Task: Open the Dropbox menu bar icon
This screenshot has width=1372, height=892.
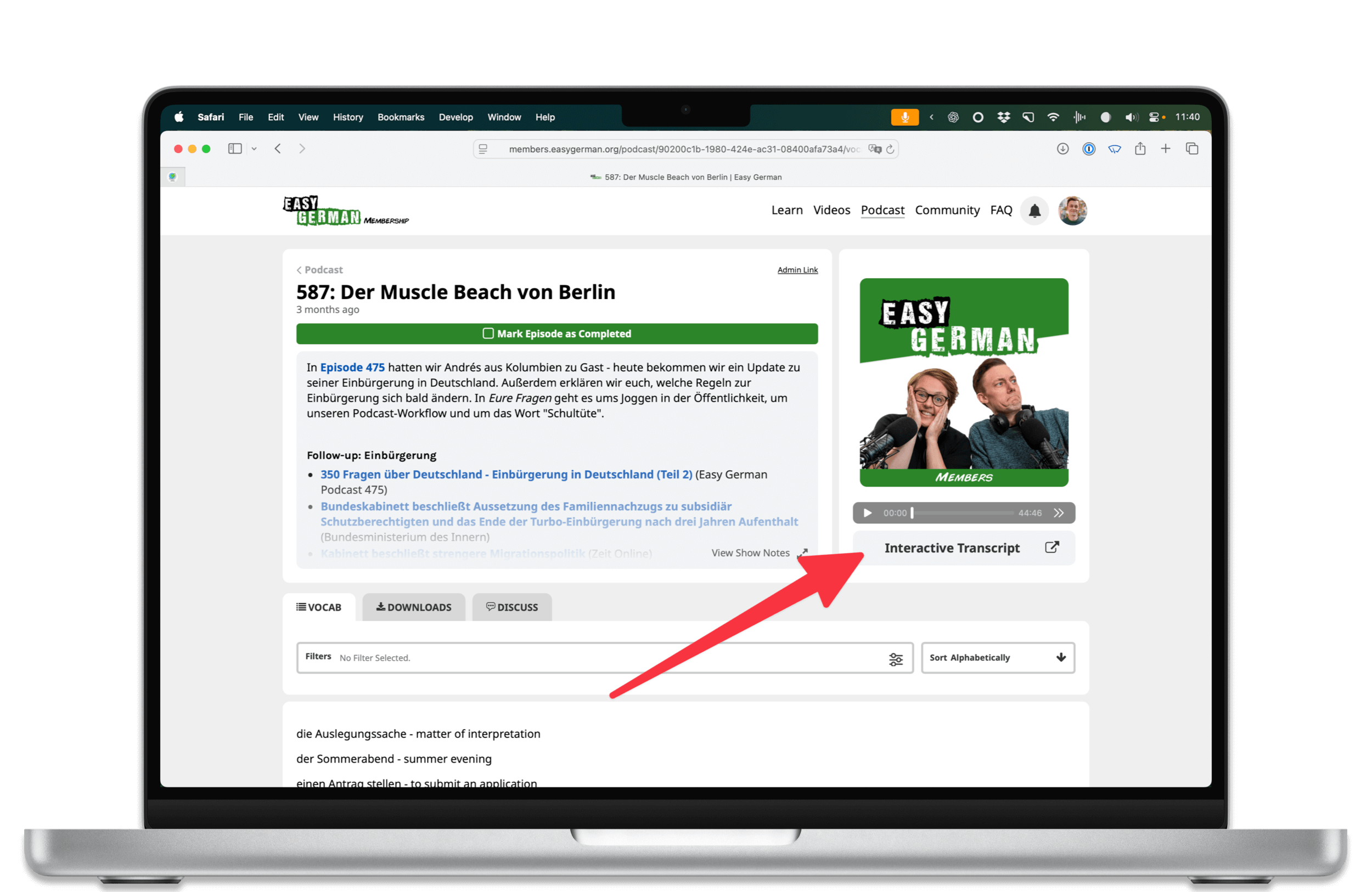Action: [1004, 117]
